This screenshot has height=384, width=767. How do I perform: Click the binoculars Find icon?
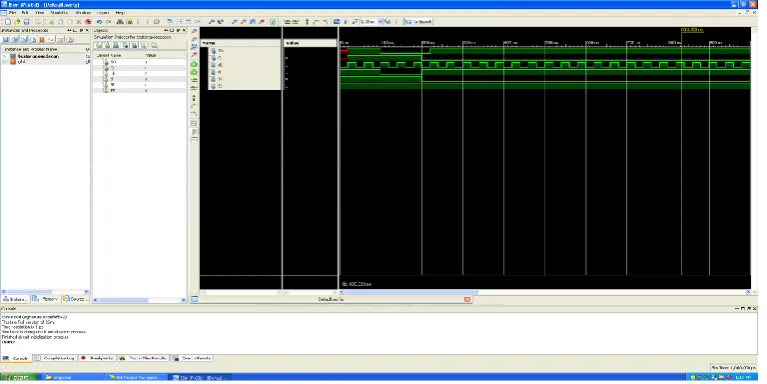point(120,22)
